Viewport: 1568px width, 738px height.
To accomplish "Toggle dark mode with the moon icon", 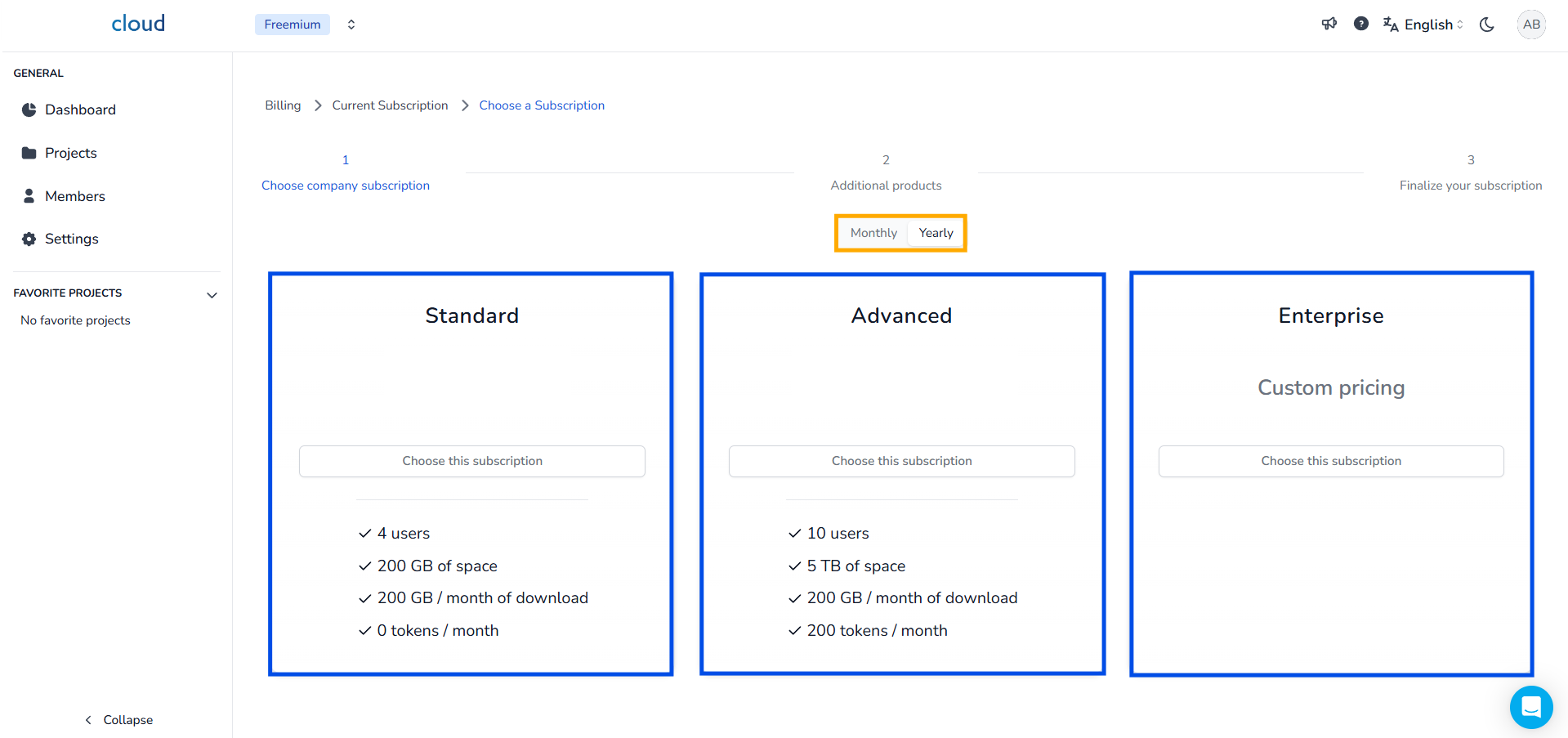I will click(1487, 25).
